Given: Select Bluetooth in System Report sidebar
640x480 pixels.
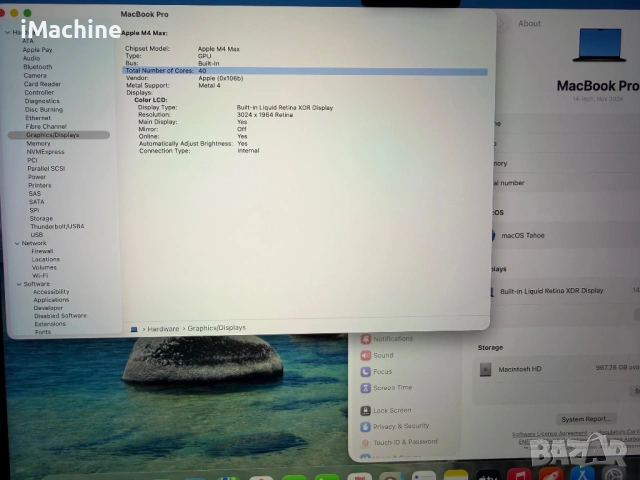Looking at the screenshot, I should [38, 67].
